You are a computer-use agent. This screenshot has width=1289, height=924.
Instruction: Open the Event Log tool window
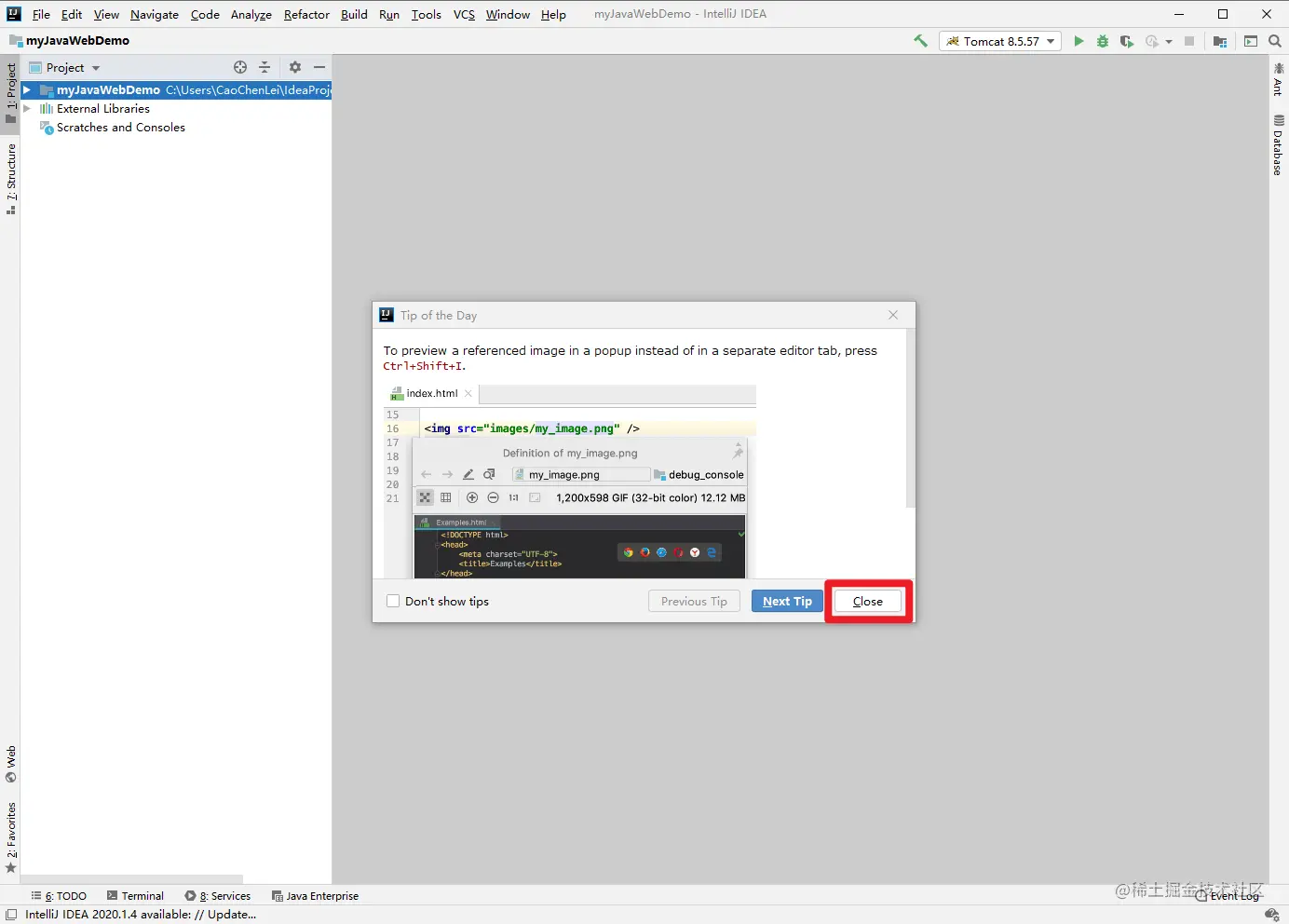[x=1228, y=896]
